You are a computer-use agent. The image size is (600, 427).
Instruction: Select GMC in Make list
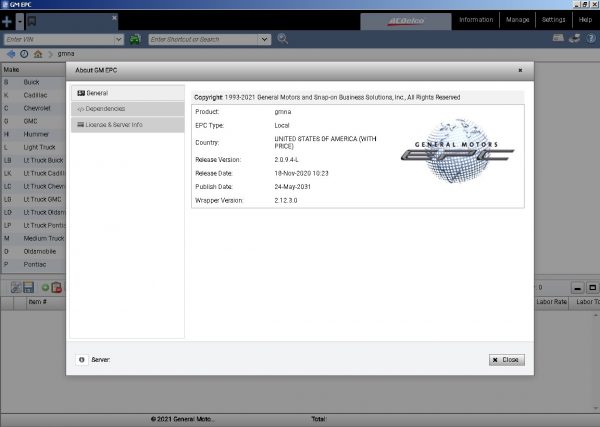coord(34,121)
